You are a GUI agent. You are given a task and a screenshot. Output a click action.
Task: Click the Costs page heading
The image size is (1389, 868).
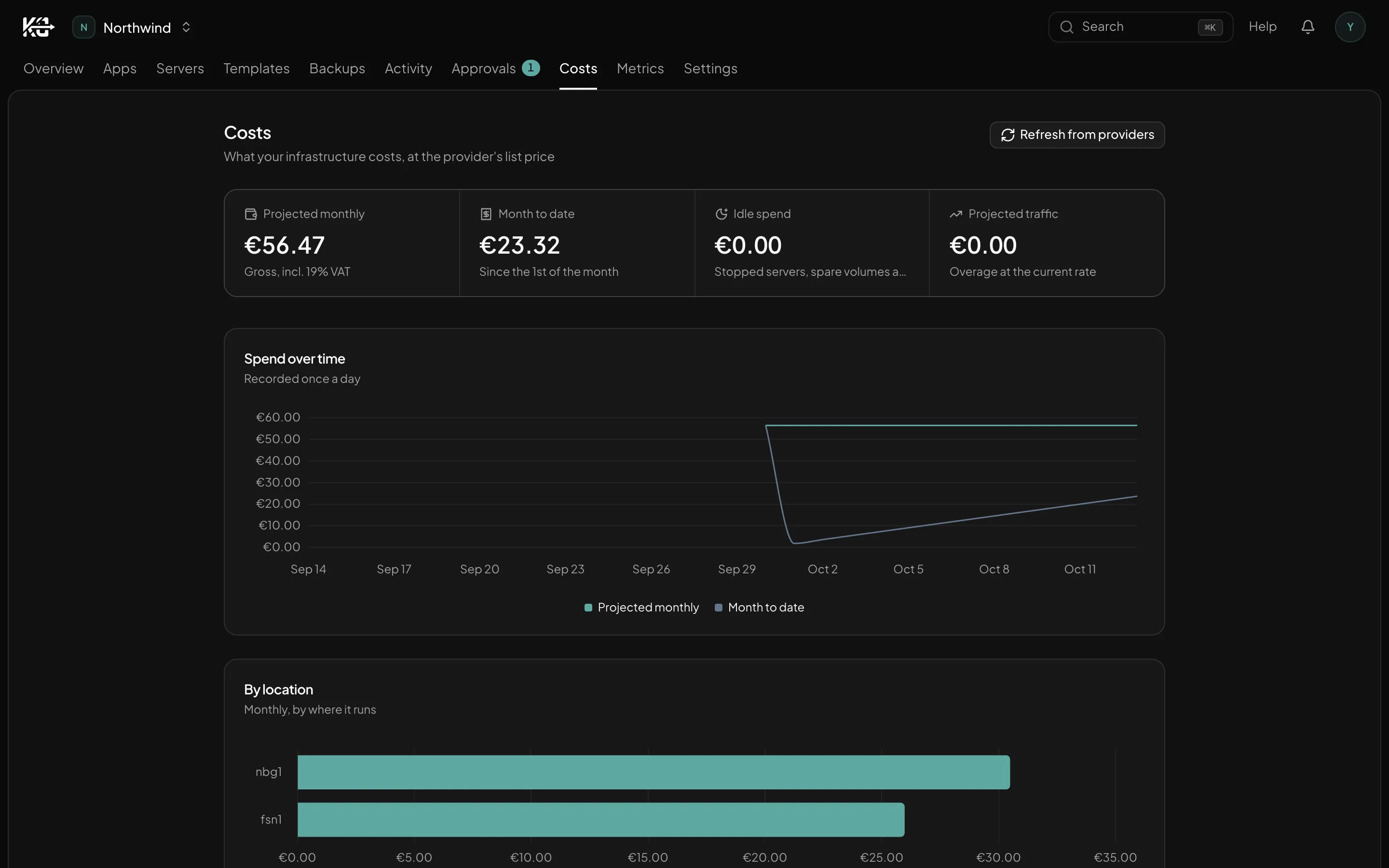coord(247,133)
